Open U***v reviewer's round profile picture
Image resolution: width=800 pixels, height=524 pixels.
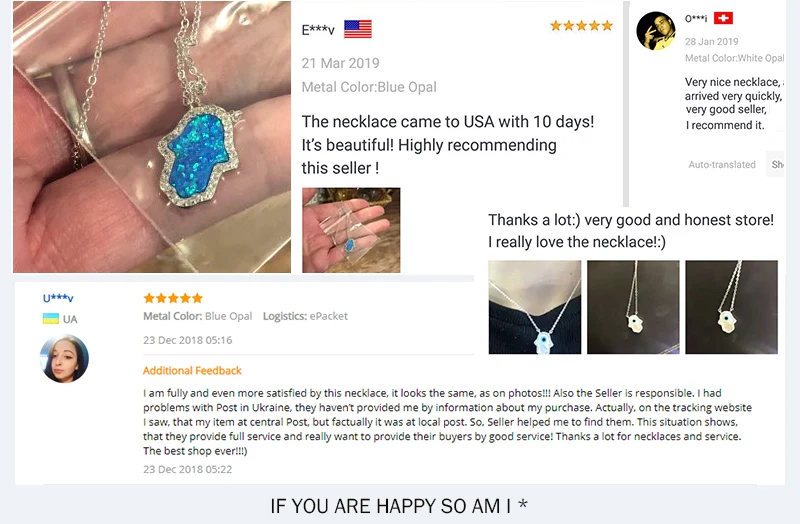point(64,358)
